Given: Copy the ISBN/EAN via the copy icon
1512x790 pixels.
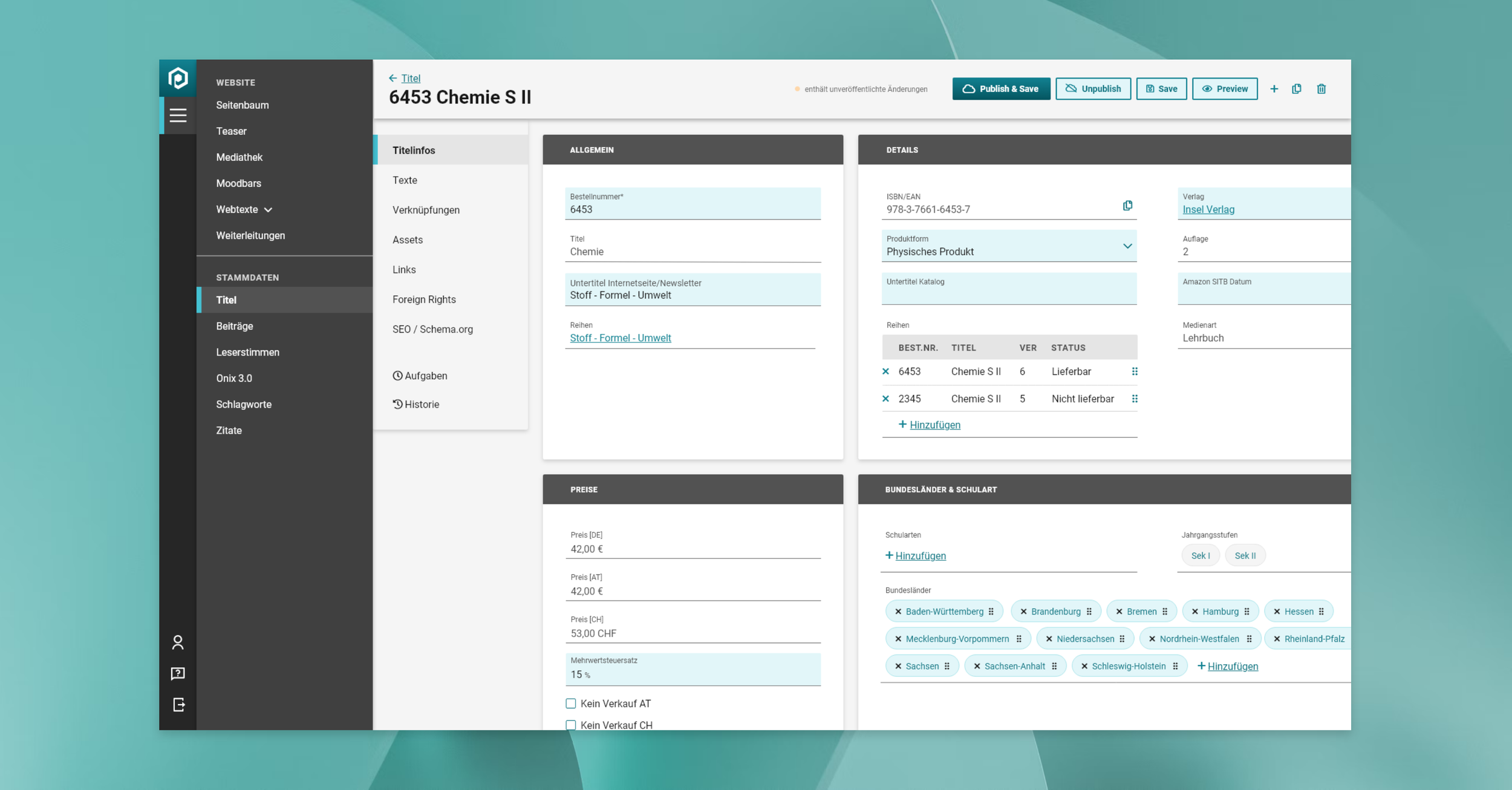Looking at the screenshot, I should click(1127, 206).
